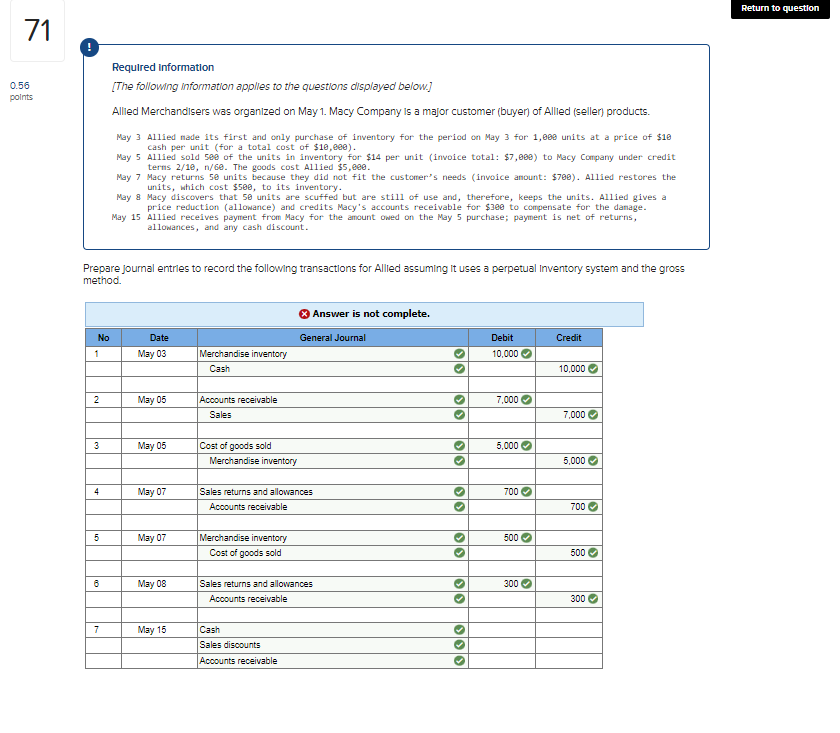Click the green checkmark beside Merchandise inventory May 03
The width and height of the screenshot is (840, 733).
pos(457,353)
